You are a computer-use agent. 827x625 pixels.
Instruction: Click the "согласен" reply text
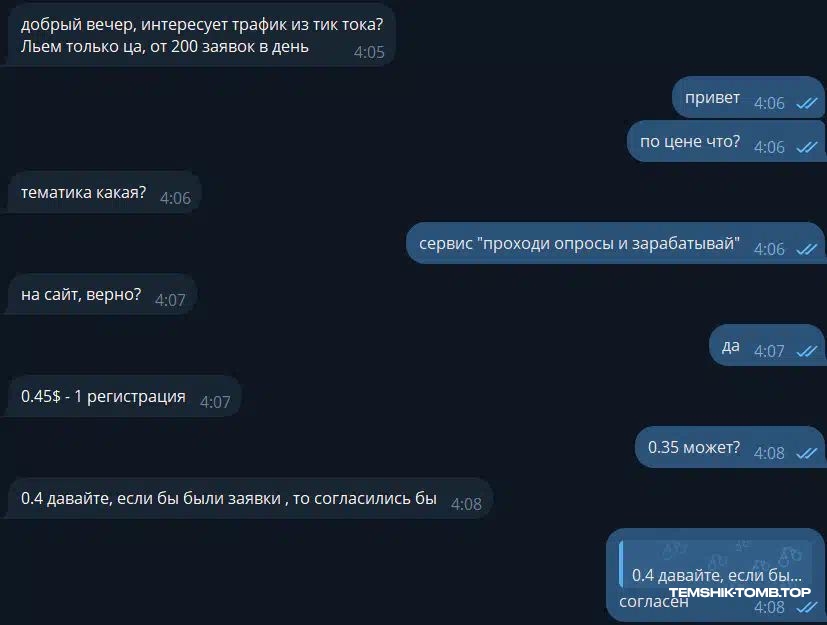pyautogui.click(x=653, y=602)
